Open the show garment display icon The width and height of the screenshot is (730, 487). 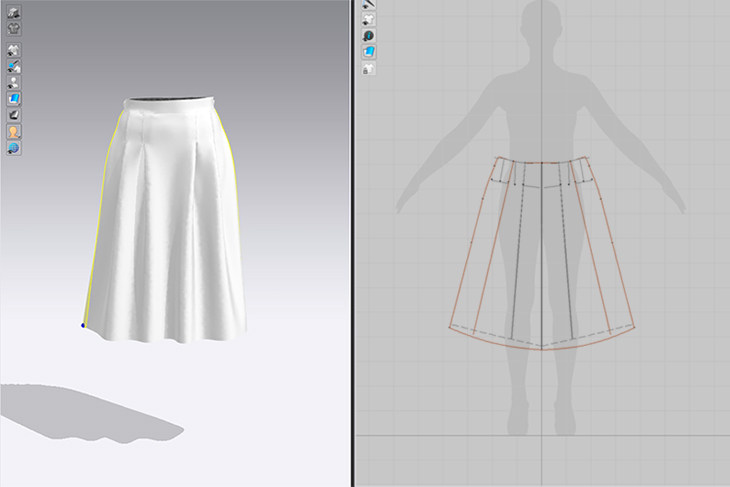point(14,51)
